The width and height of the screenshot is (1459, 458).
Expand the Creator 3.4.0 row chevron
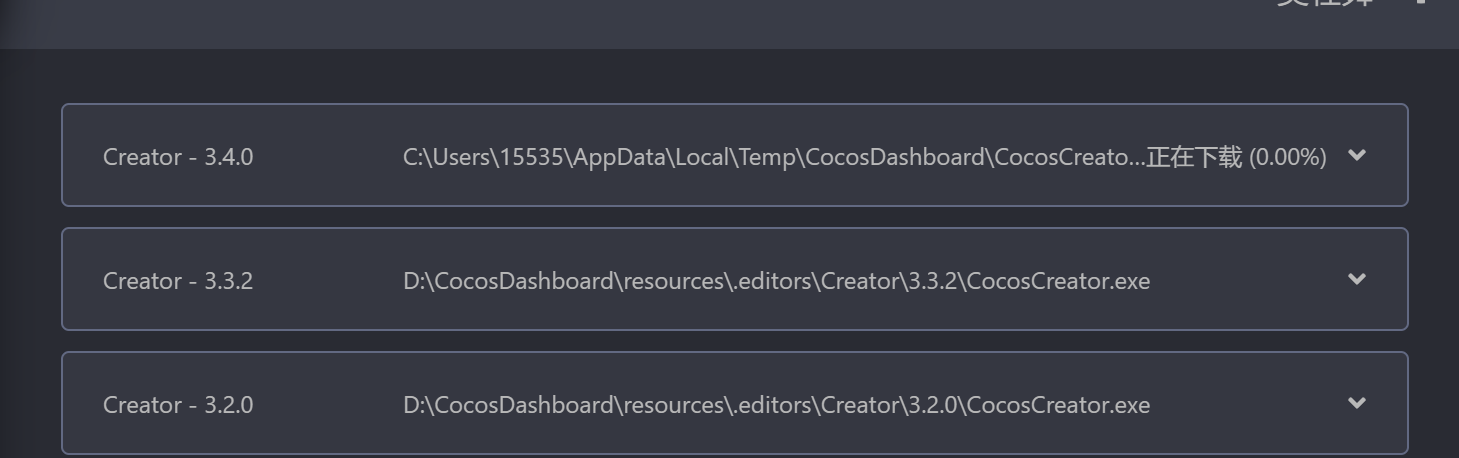click(x=1356, y=155)
